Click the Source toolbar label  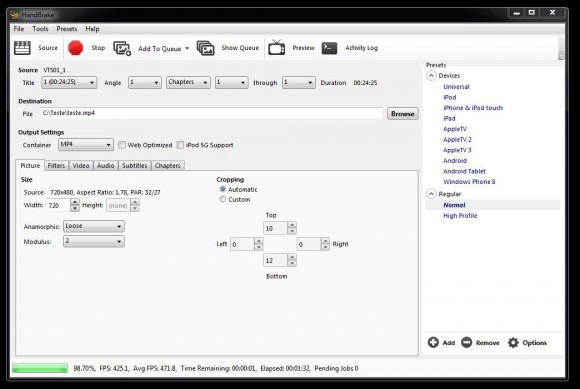pyautogui.click(x=48, y=48)
